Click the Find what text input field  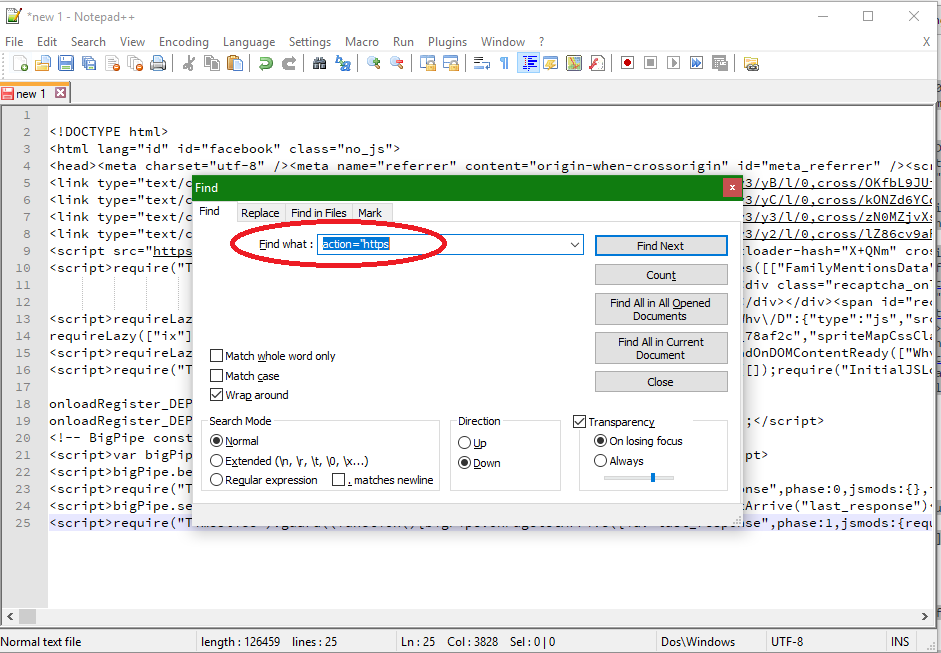450,244
